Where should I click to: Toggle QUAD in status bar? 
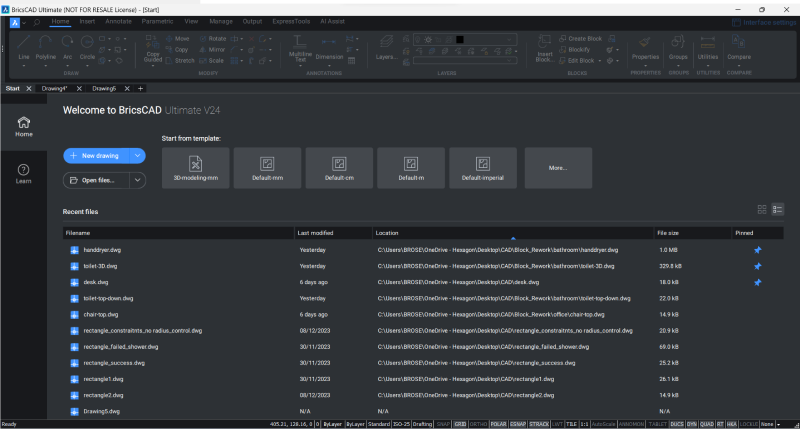click(707, 424)
